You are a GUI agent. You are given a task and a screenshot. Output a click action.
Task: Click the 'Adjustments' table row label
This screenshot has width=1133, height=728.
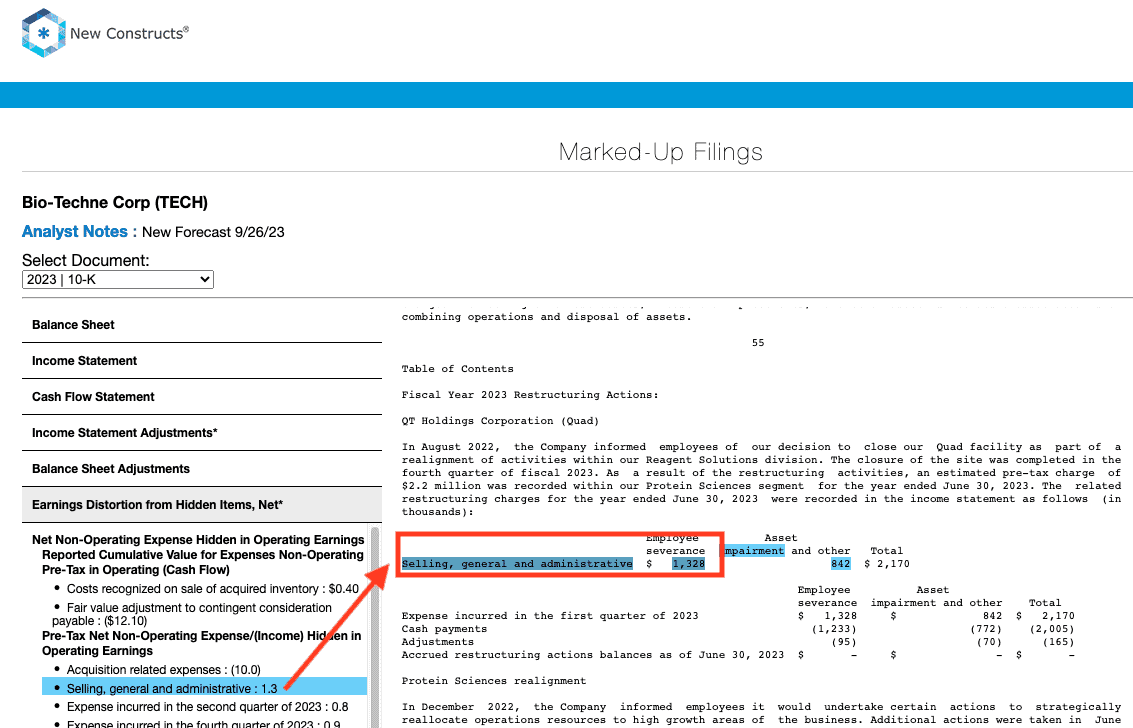[x=438, y=642]
